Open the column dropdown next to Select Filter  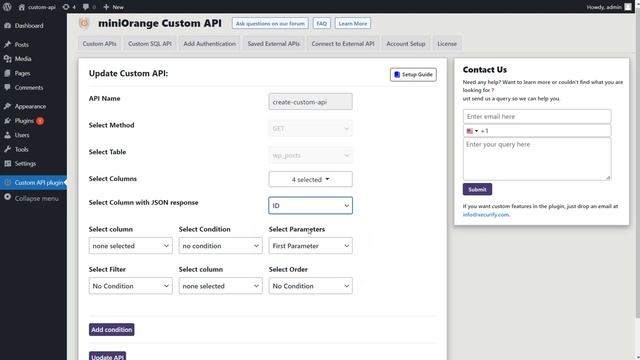point(220,286)
